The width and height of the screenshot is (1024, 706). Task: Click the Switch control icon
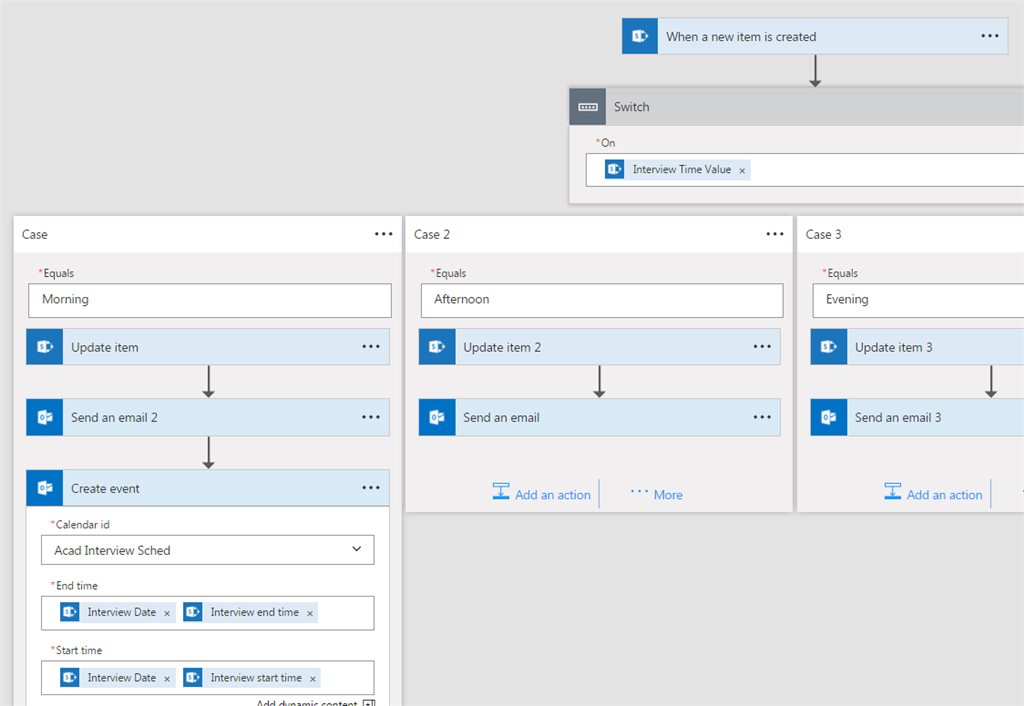(588, 107)
